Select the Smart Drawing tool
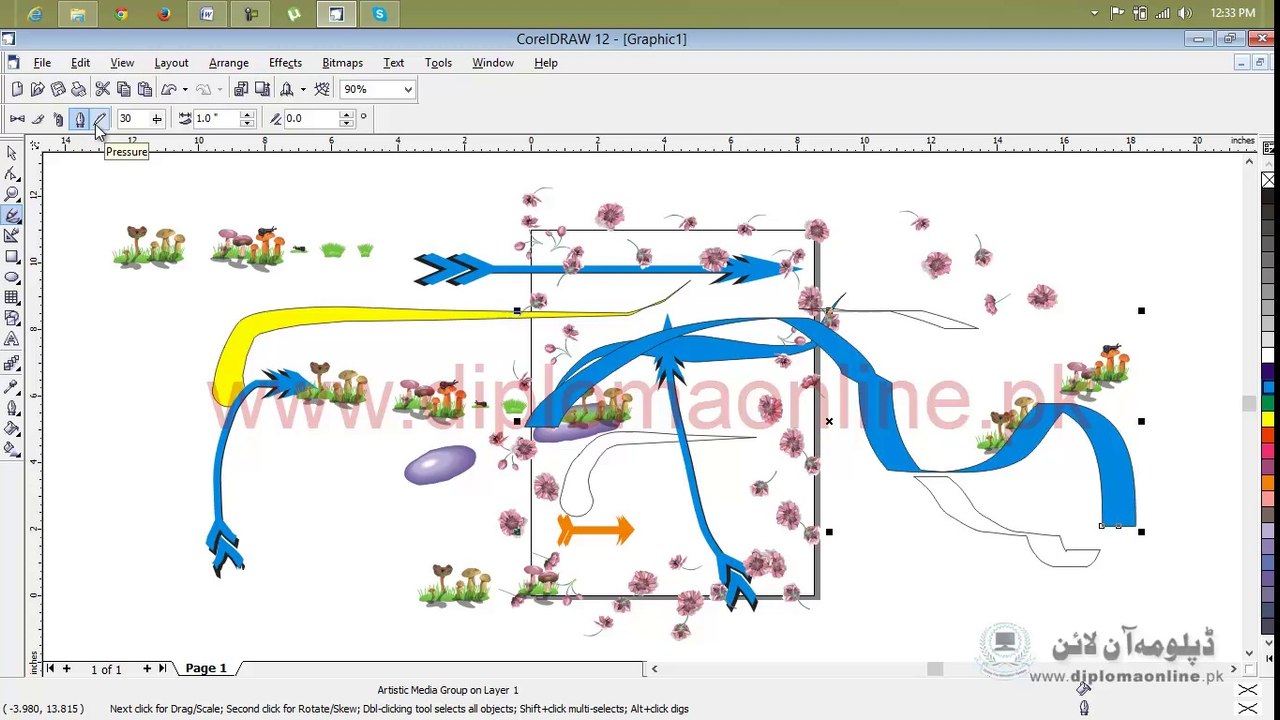This screenshot has height=720, width=1280. click(x=12, y=236)
